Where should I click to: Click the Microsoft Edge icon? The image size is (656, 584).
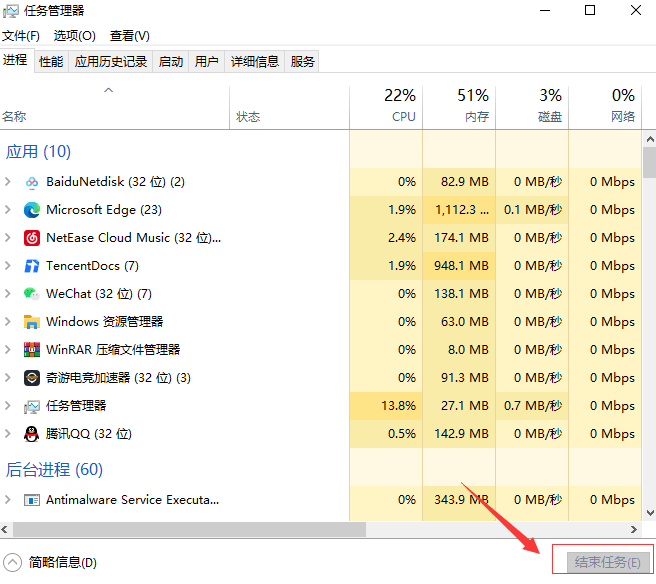coord(32,210)
